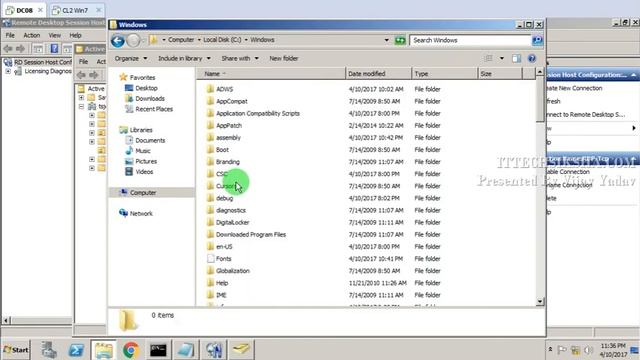Click the change view icon
Screen dimensions: 640x360
pos(489,58)
